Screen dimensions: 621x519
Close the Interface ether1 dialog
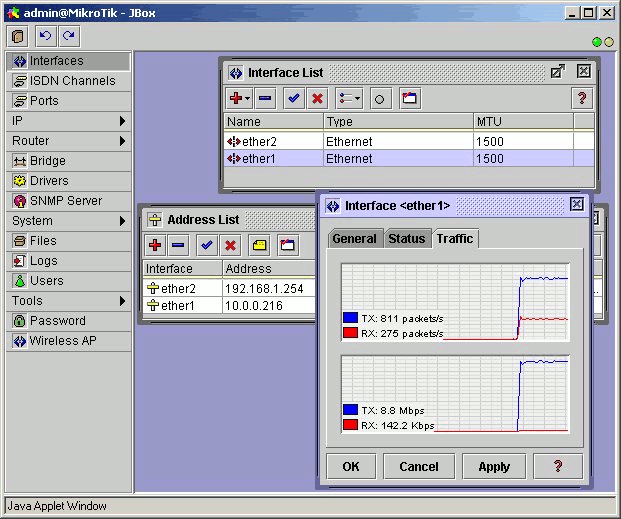point(577,204)
